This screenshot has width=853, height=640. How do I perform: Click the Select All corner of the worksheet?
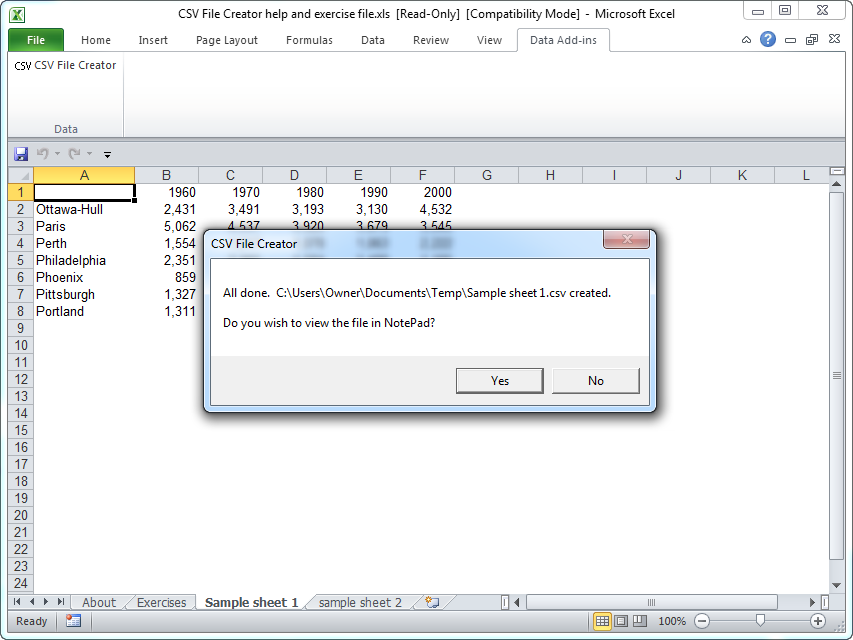[x=21, y=175]
